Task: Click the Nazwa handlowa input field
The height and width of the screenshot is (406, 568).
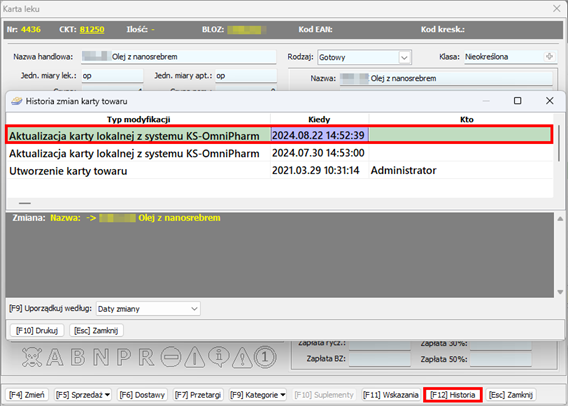Action: (179, 56)
